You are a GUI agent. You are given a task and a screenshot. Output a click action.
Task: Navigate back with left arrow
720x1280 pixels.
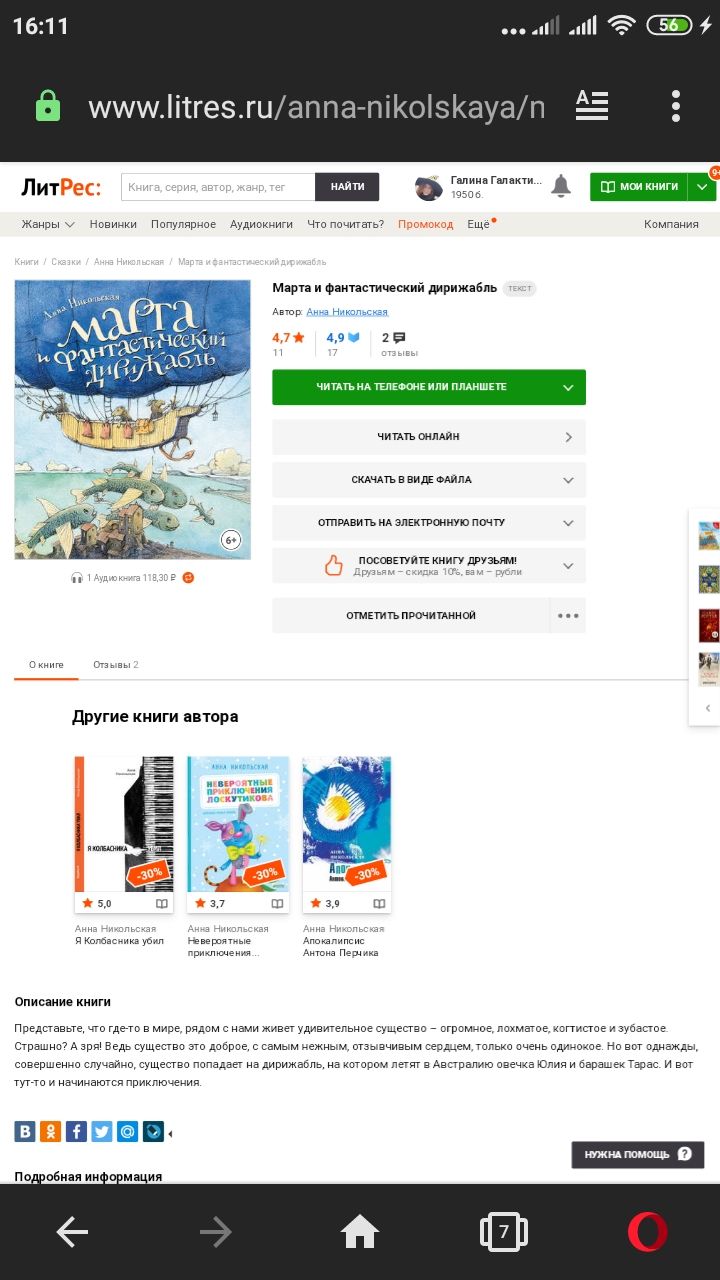pos(72,1232)
